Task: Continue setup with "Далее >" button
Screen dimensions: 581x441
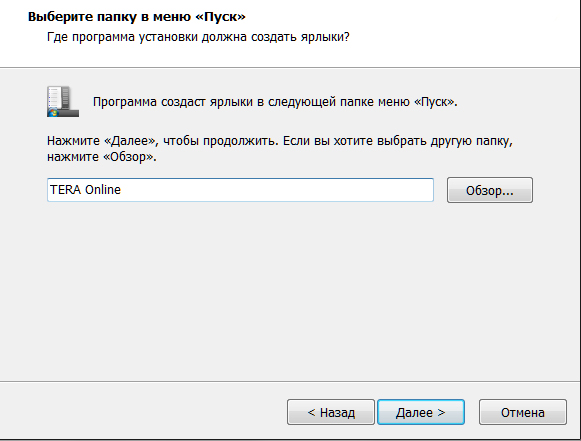Action: pos(421,412)
